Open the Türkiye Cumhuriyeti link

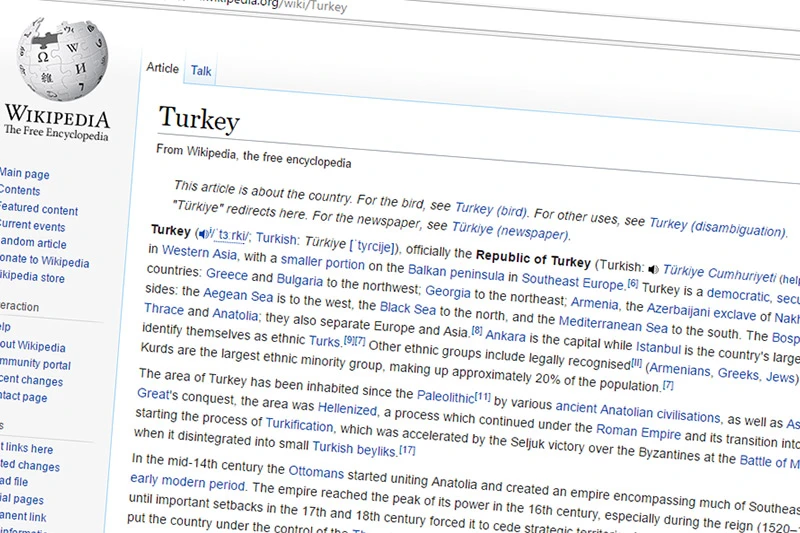coord(719,273)
